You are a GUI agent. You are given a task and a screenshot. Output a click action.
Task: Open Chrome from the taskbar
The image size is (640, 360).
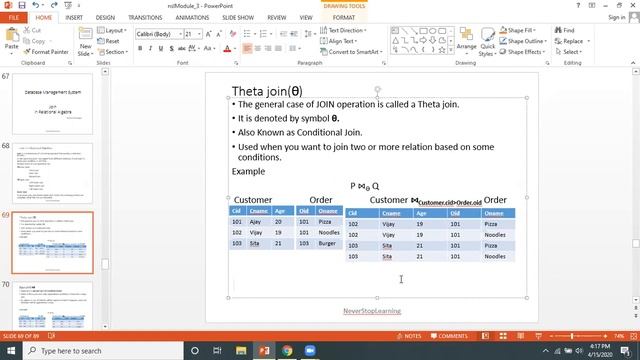pos(287,351)
